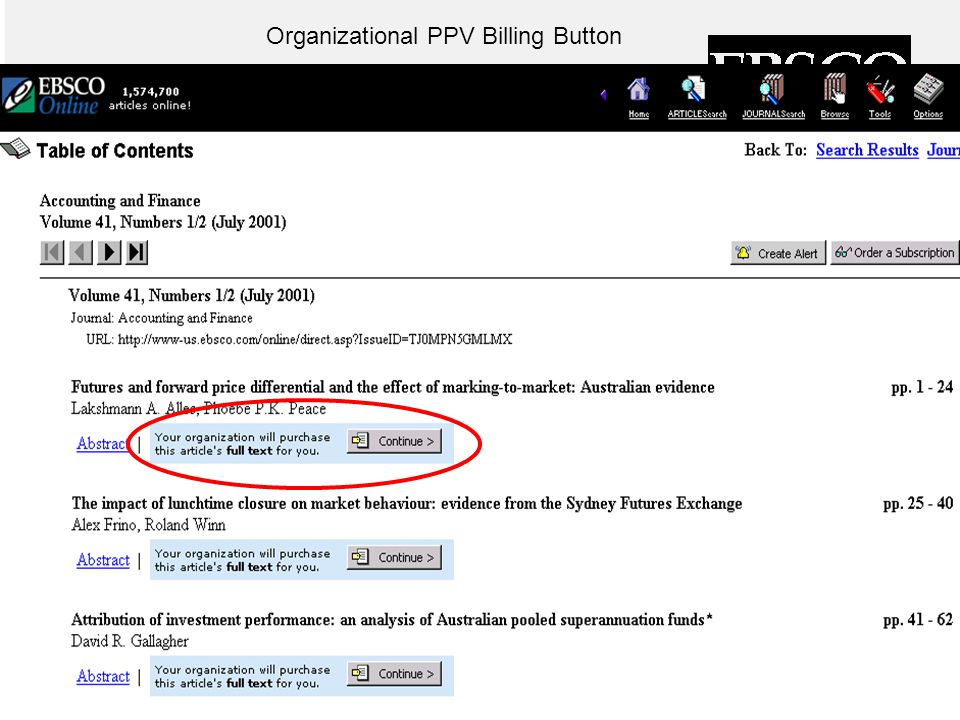The image size is (960, 720).
Task: Go to Home via house icon
Action: pos(639,90)
